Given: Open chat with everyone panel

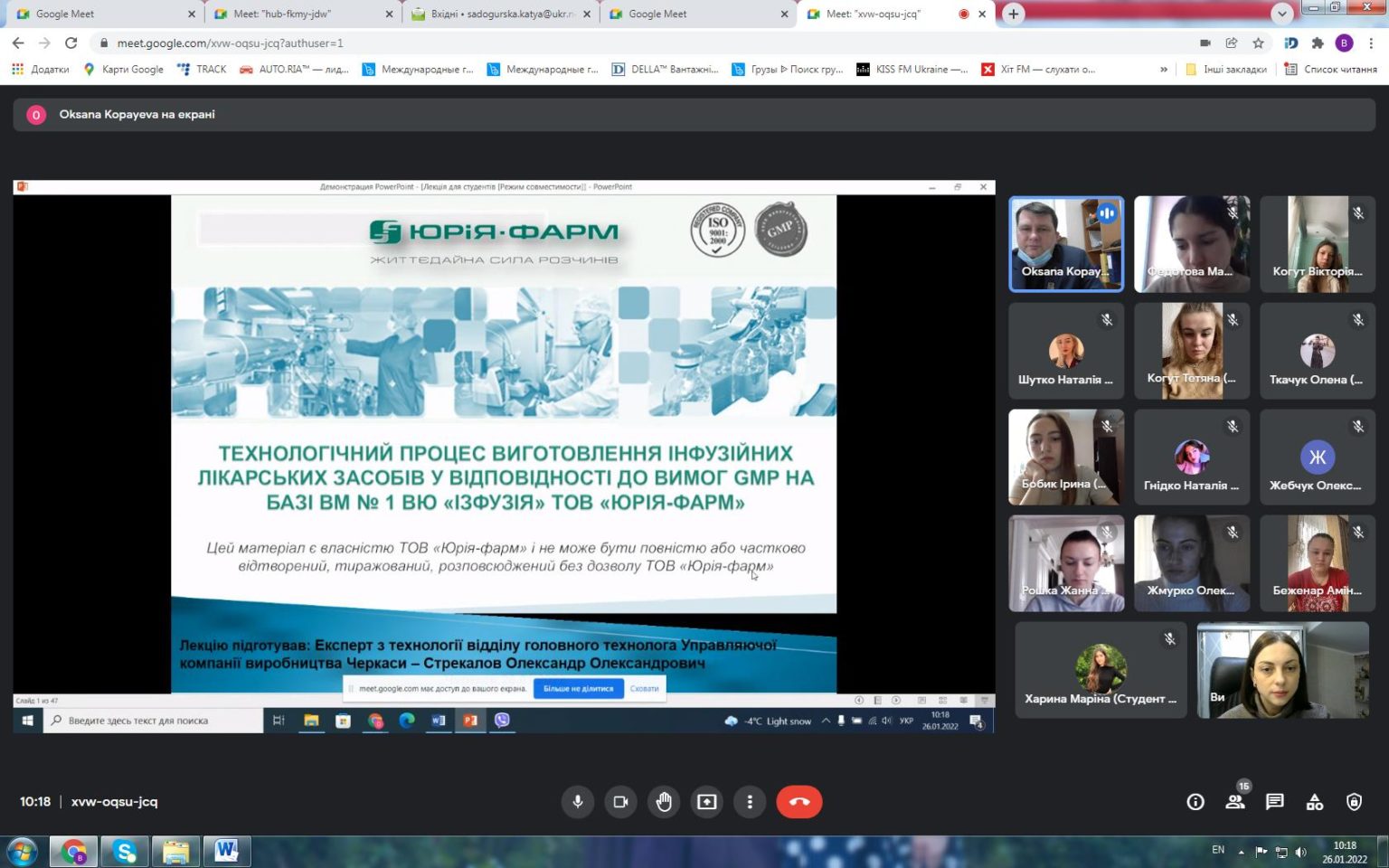Looking at the screenshot, I should [1275, 802].
